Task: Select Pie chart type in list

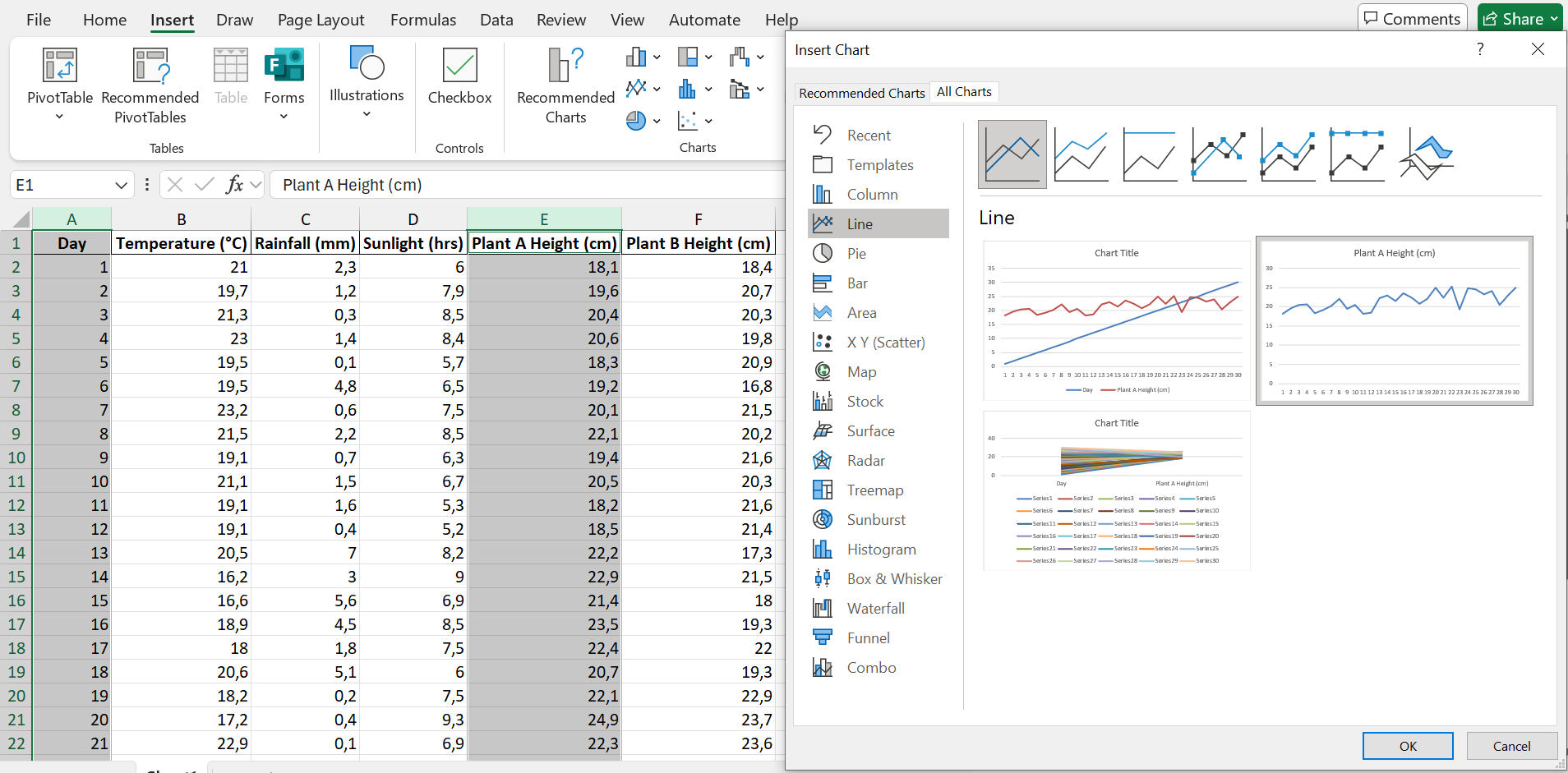Action: pos(856,254)
